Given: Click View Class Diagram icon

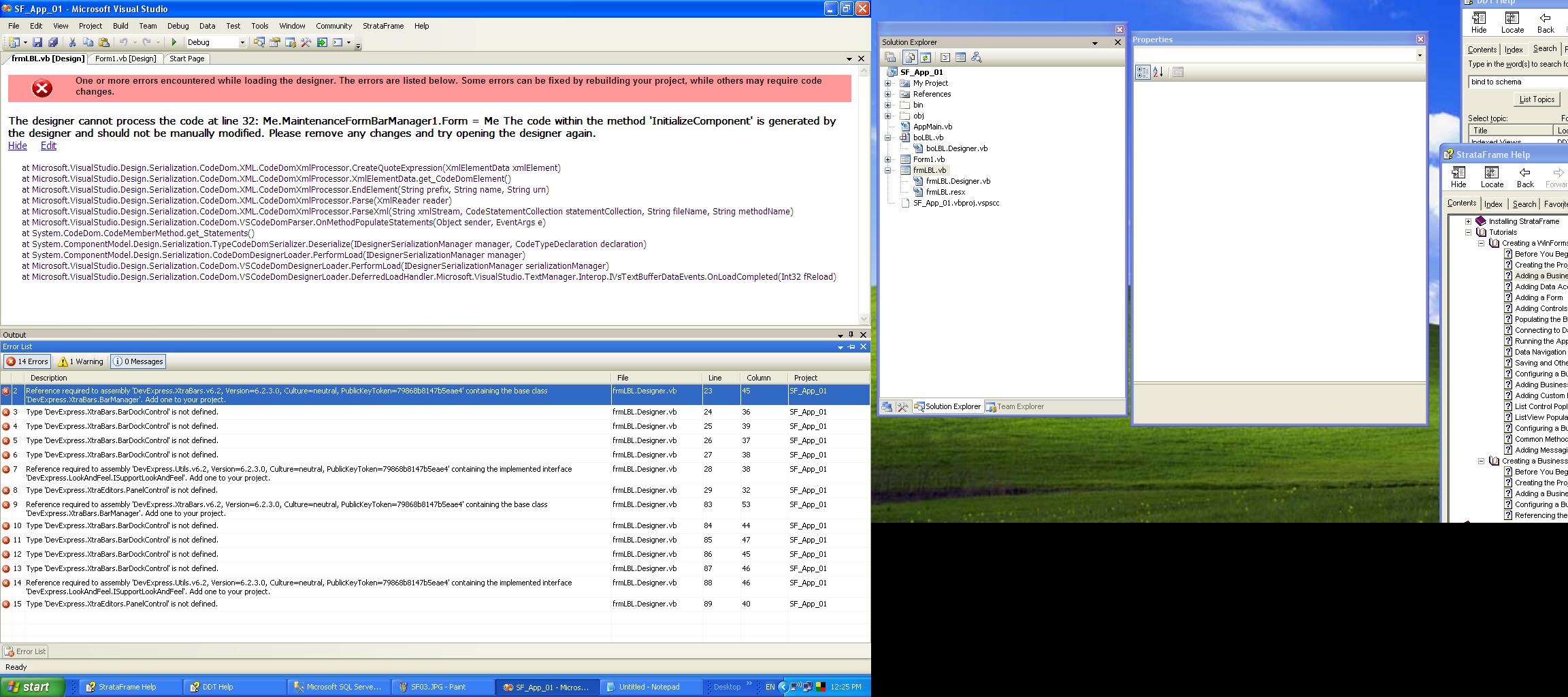Looking at the screenshot, I should tap(977, 58).
